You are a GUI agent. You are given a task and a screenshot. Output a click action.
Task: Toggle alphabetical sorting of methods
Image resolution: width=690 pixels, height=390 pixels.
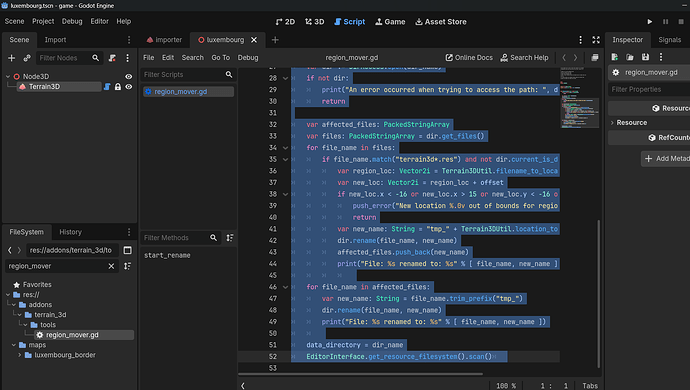point(230,238)
